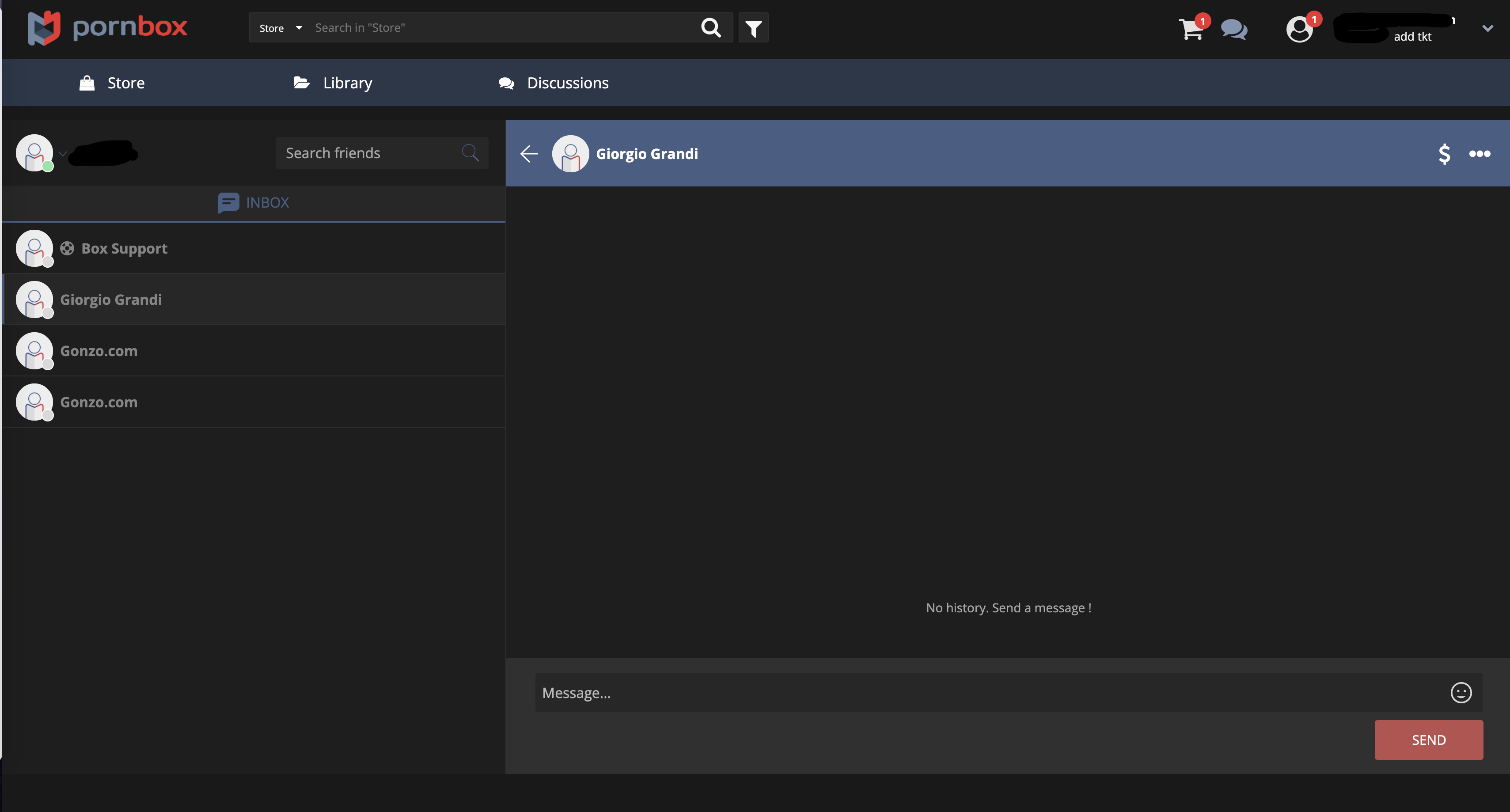
Task: Expand the Store search scope dropdown
Action: (280, 27)
